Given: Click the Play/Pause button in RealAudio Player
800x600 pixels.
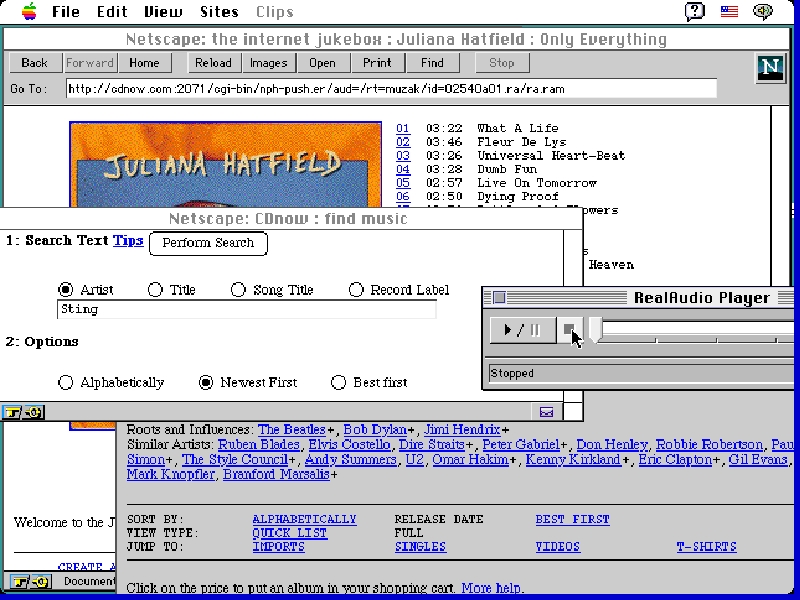Looking at the screenshot, I should click(x=522, y=330).
